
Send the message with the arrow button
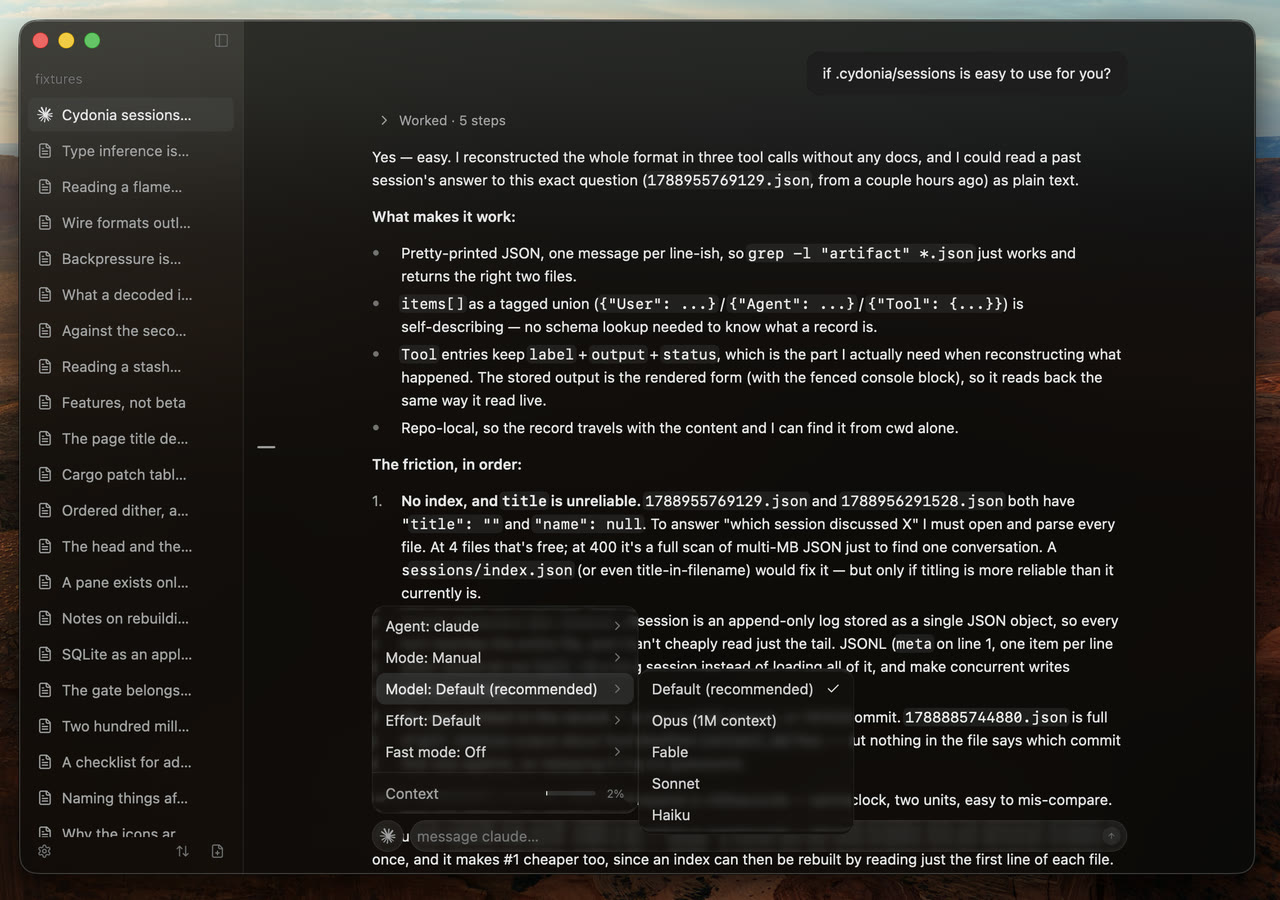tap(1111, 836)
